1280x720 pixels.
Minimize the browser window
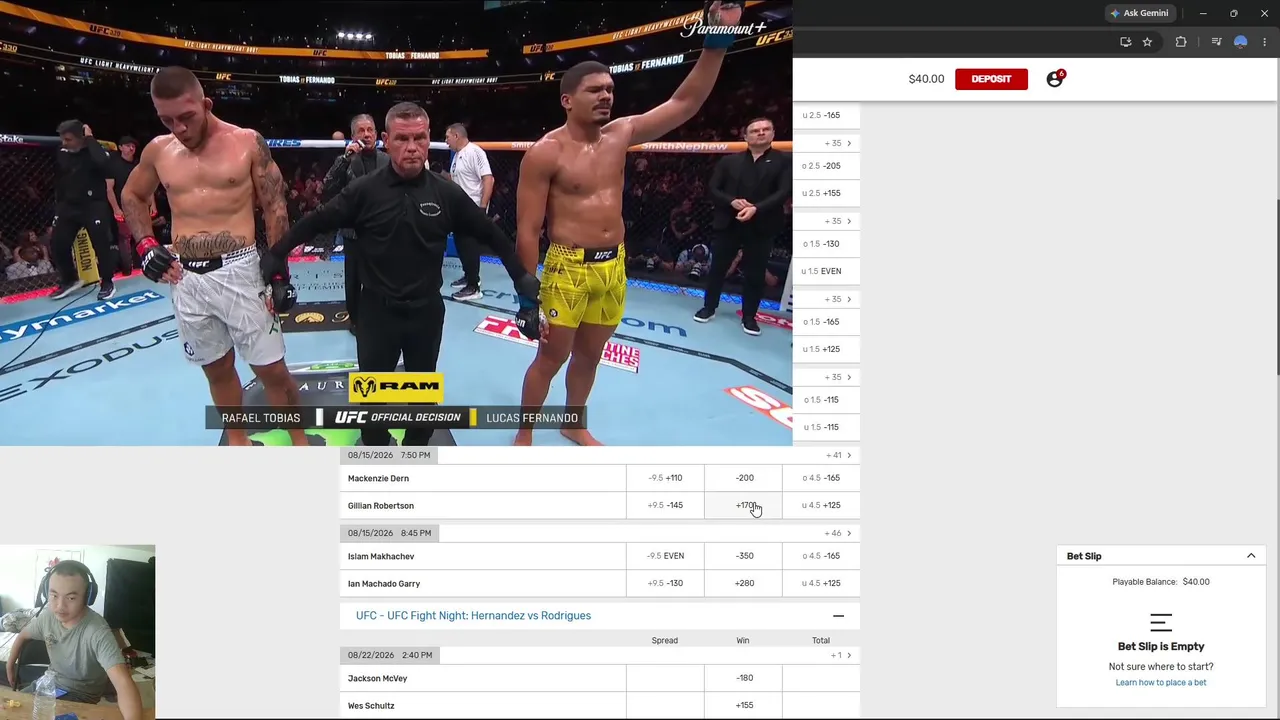1203,13
